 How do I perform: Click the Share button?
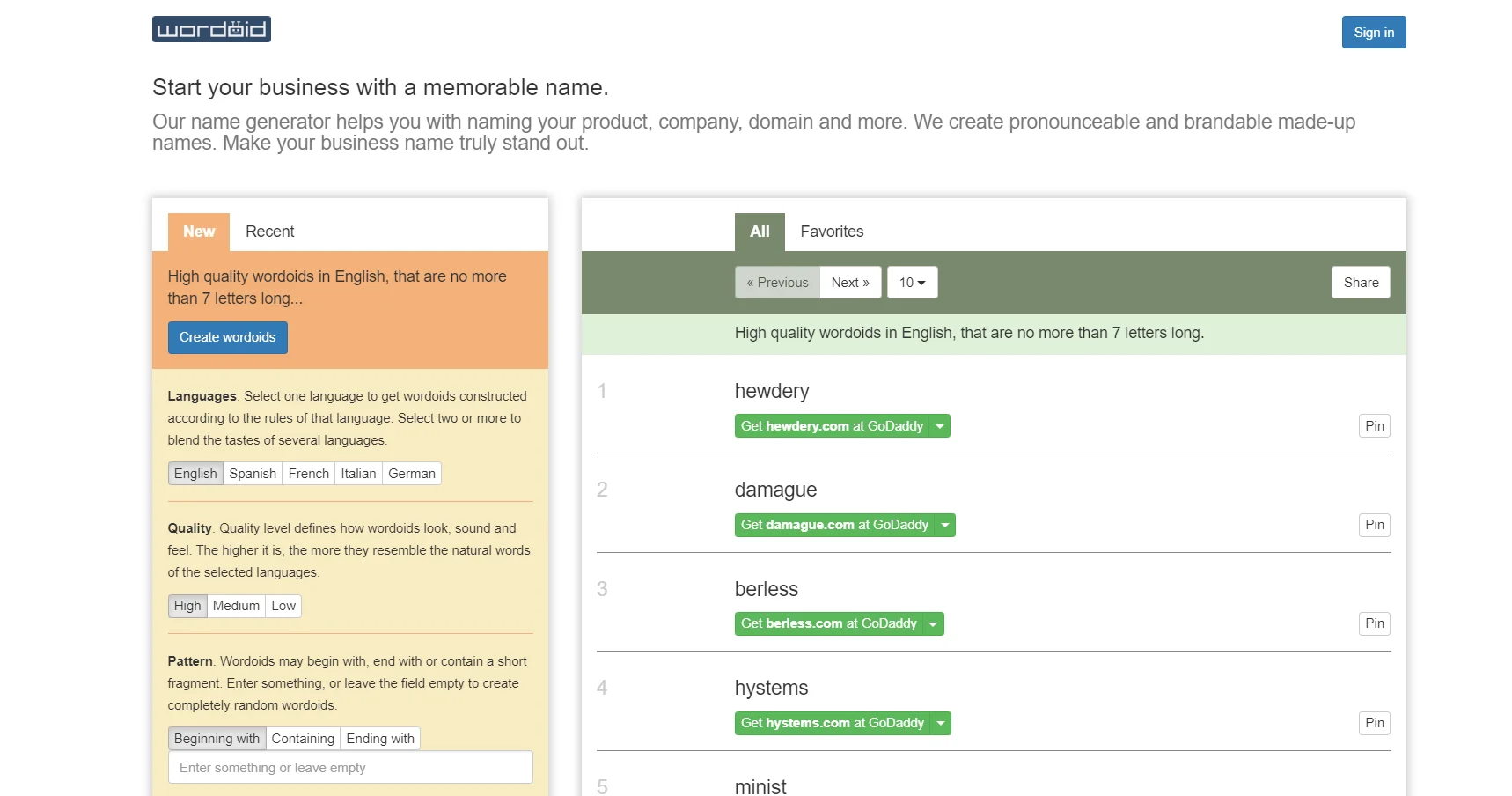coord(1361,283)
